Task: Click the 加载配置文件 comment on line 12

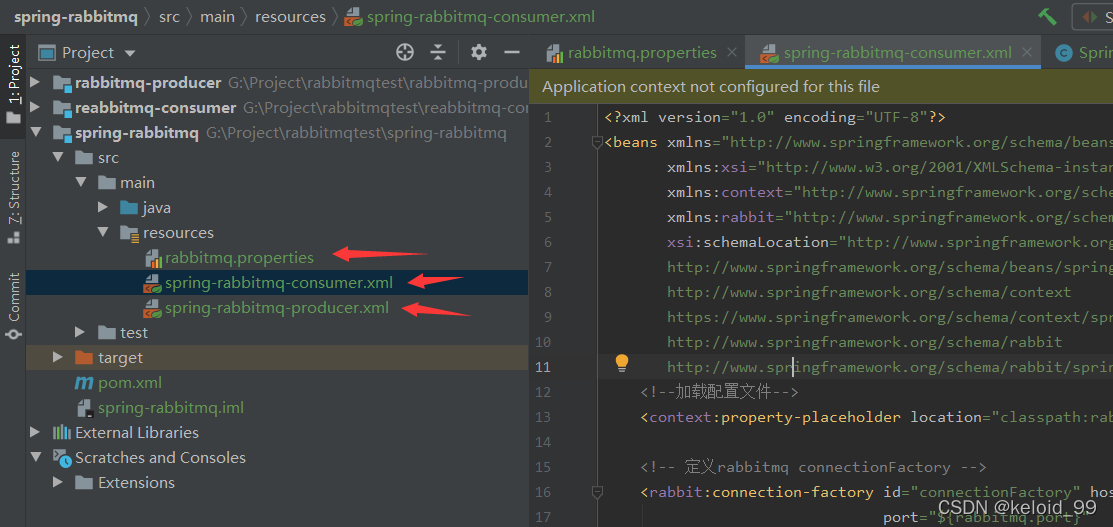Action: (719, 392)
